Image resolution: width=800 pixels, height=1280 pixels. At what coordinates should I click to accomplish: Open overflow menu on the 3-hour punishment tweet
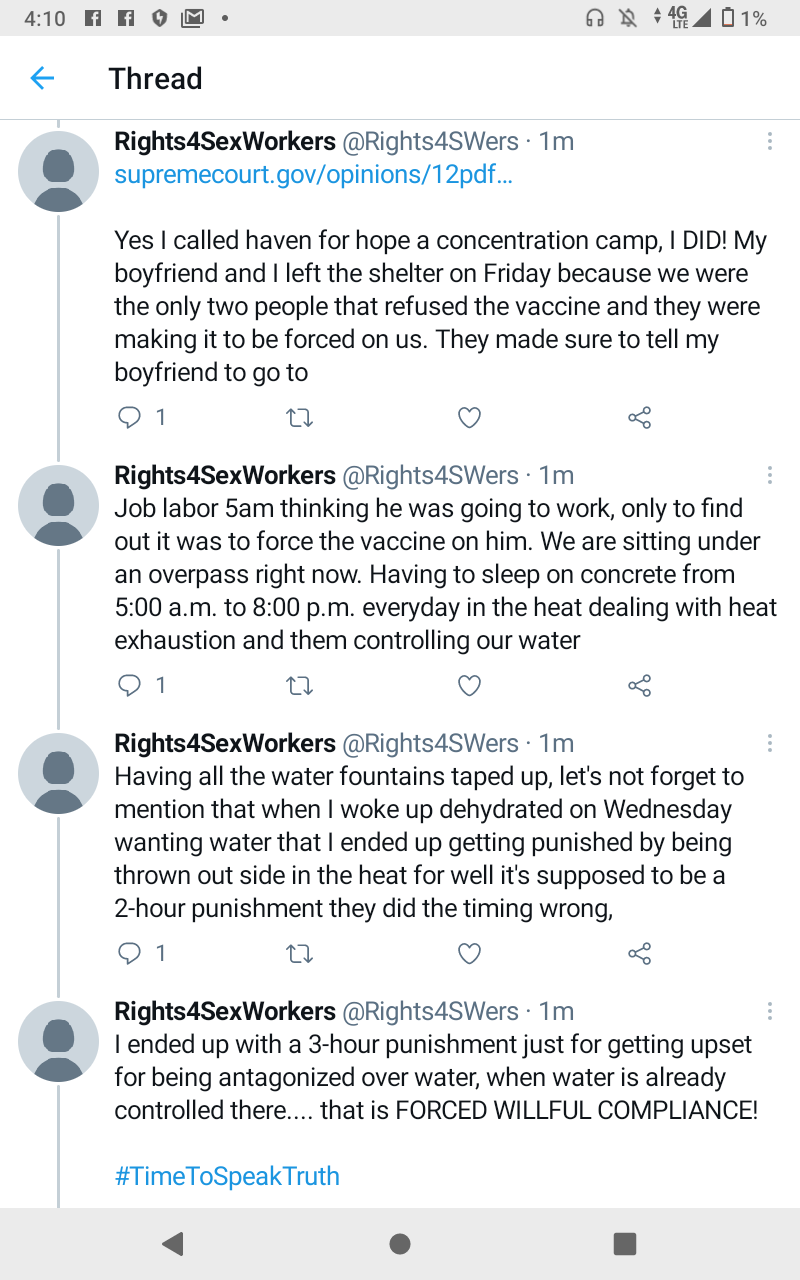[x=769, y=1011]
